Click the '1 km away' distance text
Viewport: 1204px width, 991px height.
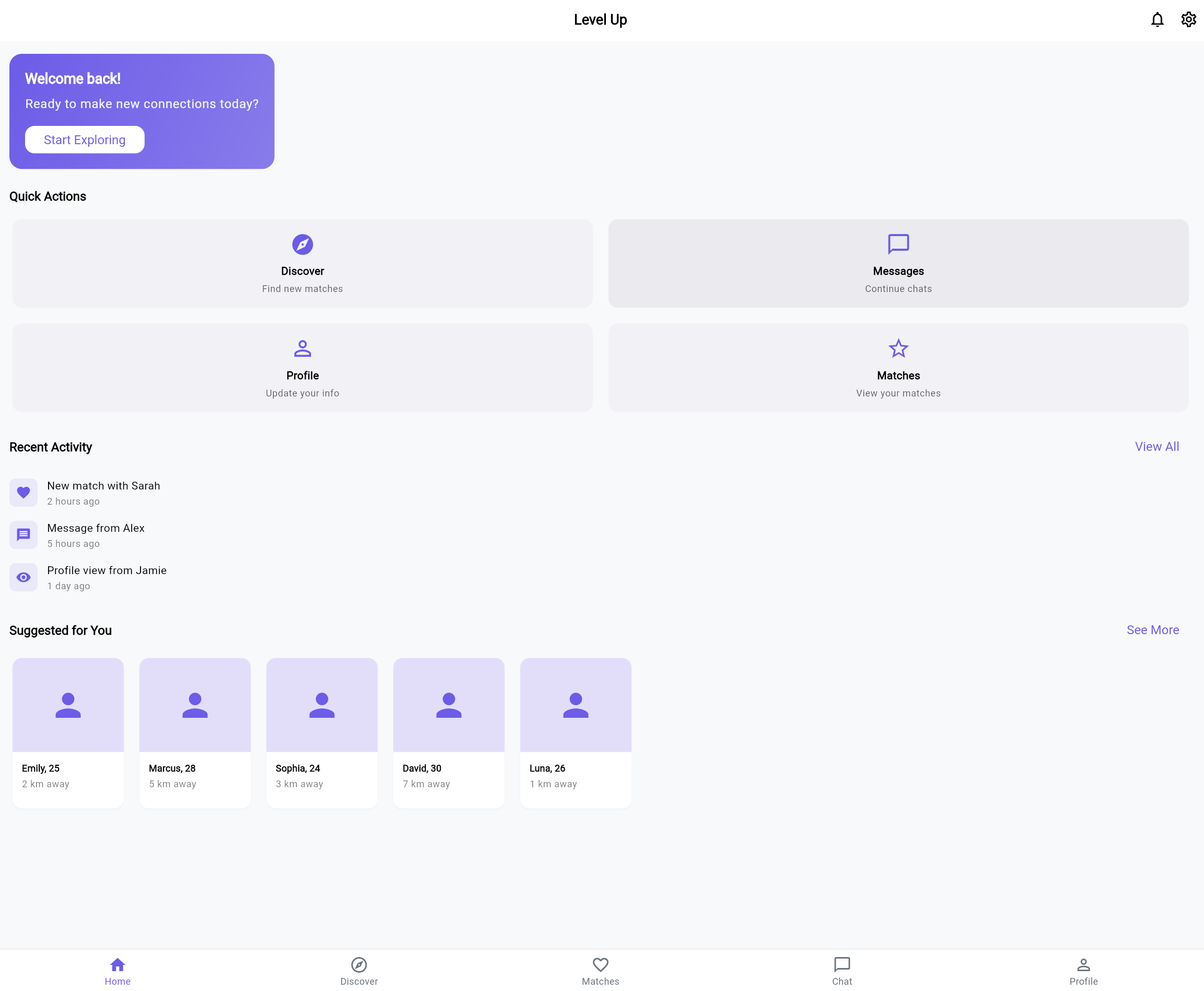[x=553, y=784]
